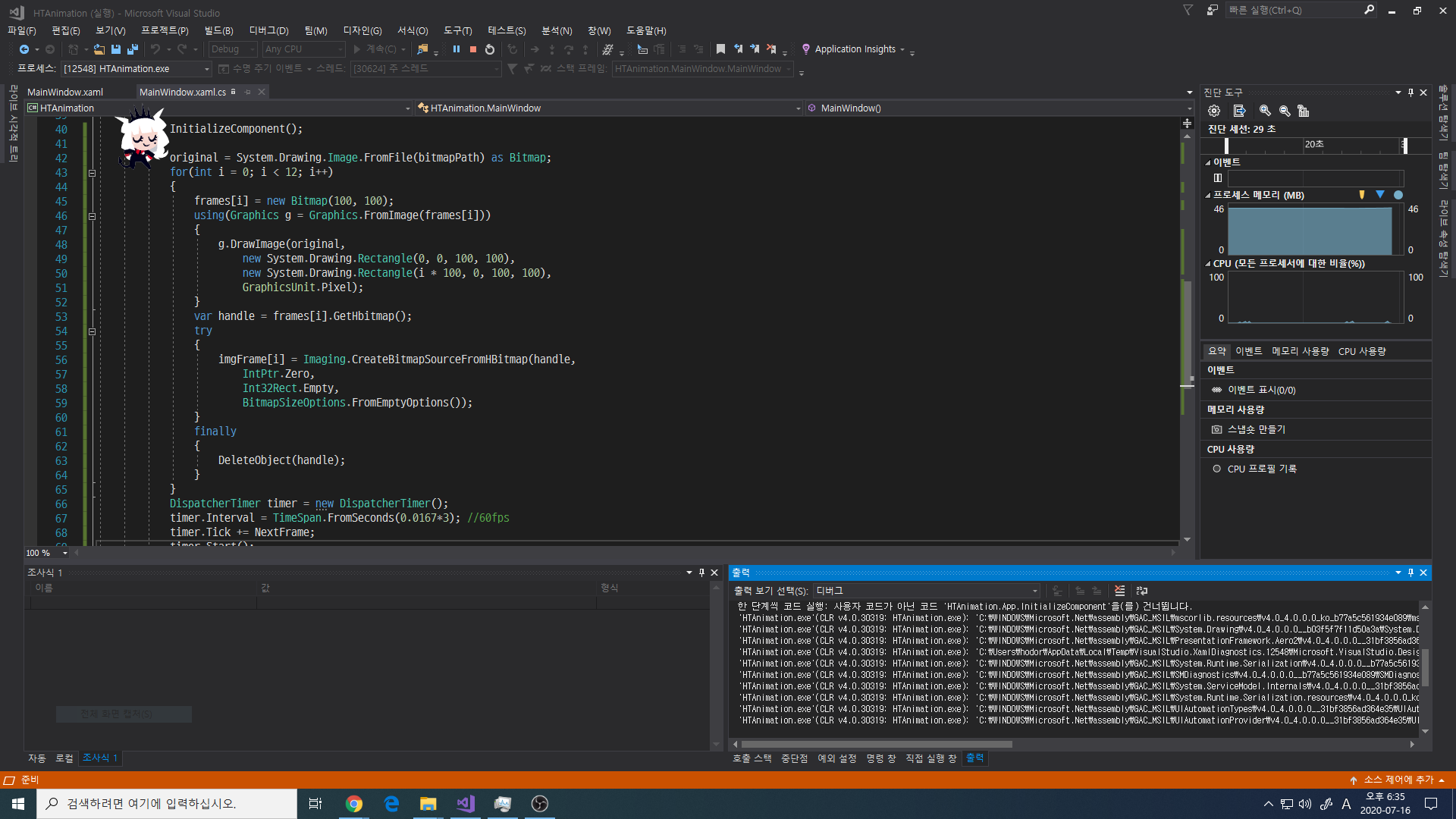Stop debugging with the red square icon
1456x819 pixels.
[x=472, y=49]
